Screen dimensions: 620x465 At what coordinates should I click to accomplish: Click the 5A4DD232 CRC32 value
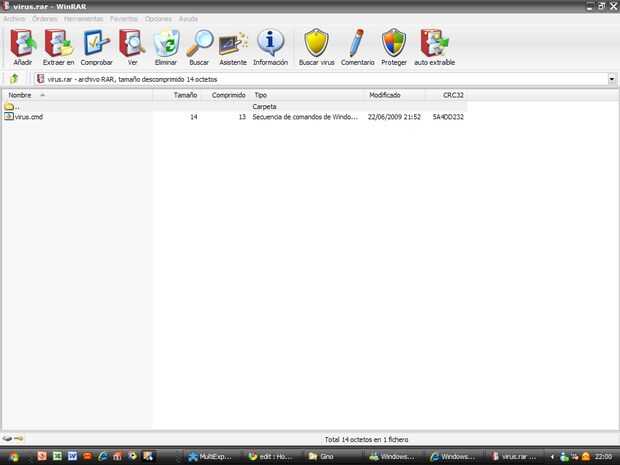pos(448,117)
